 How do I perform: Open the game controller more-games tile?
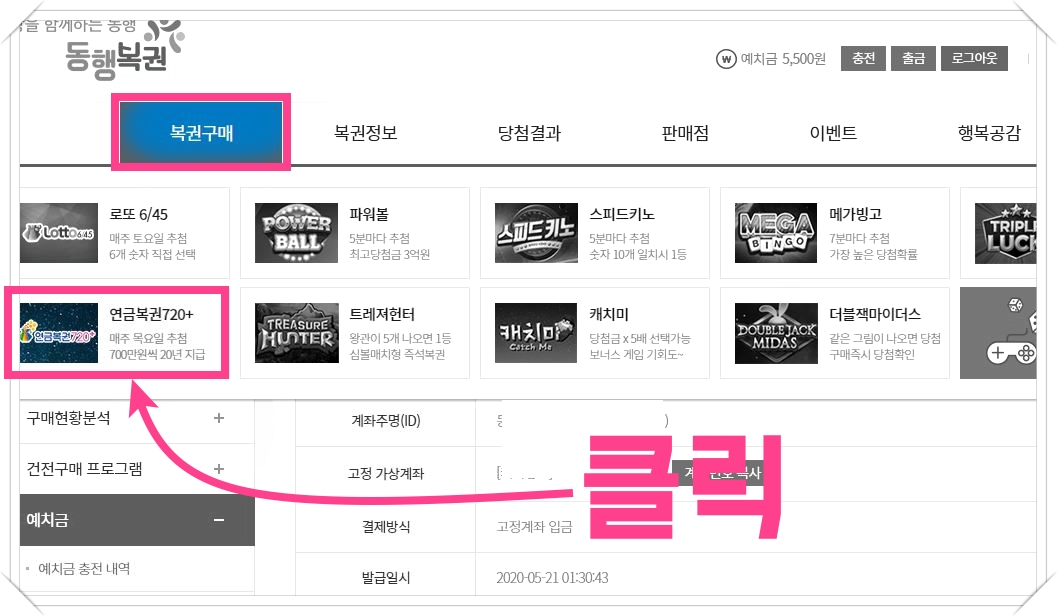coord(998,333)
